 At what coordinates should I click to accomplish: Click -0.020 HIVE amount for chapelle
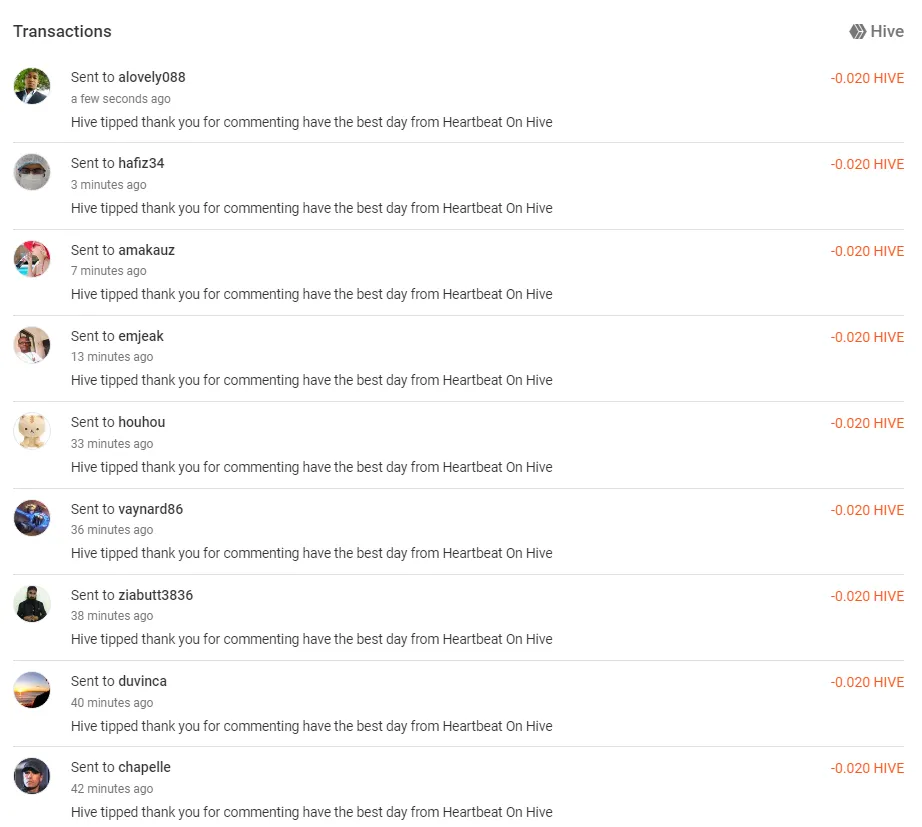coord(867,768)
